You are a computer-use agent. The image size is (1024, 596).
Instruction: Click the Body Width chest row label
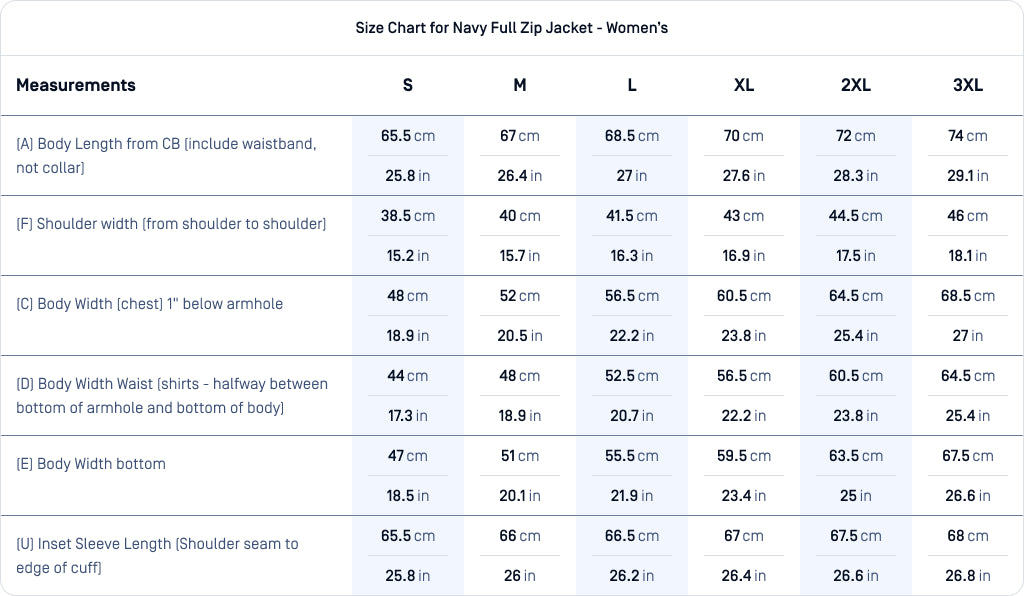click(149, 304)
